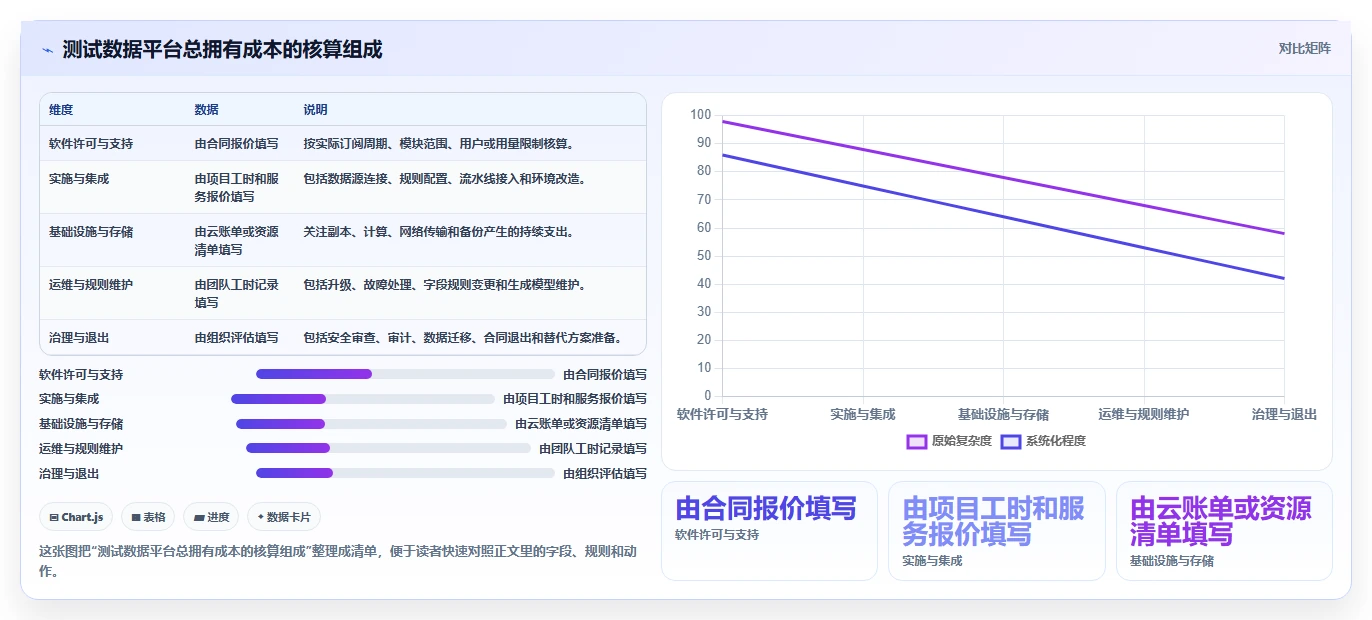Open the 由项目工时和服务报价填写 data card
The width and height of the screenshot is (1372, 620).
[x=996, y=531]
